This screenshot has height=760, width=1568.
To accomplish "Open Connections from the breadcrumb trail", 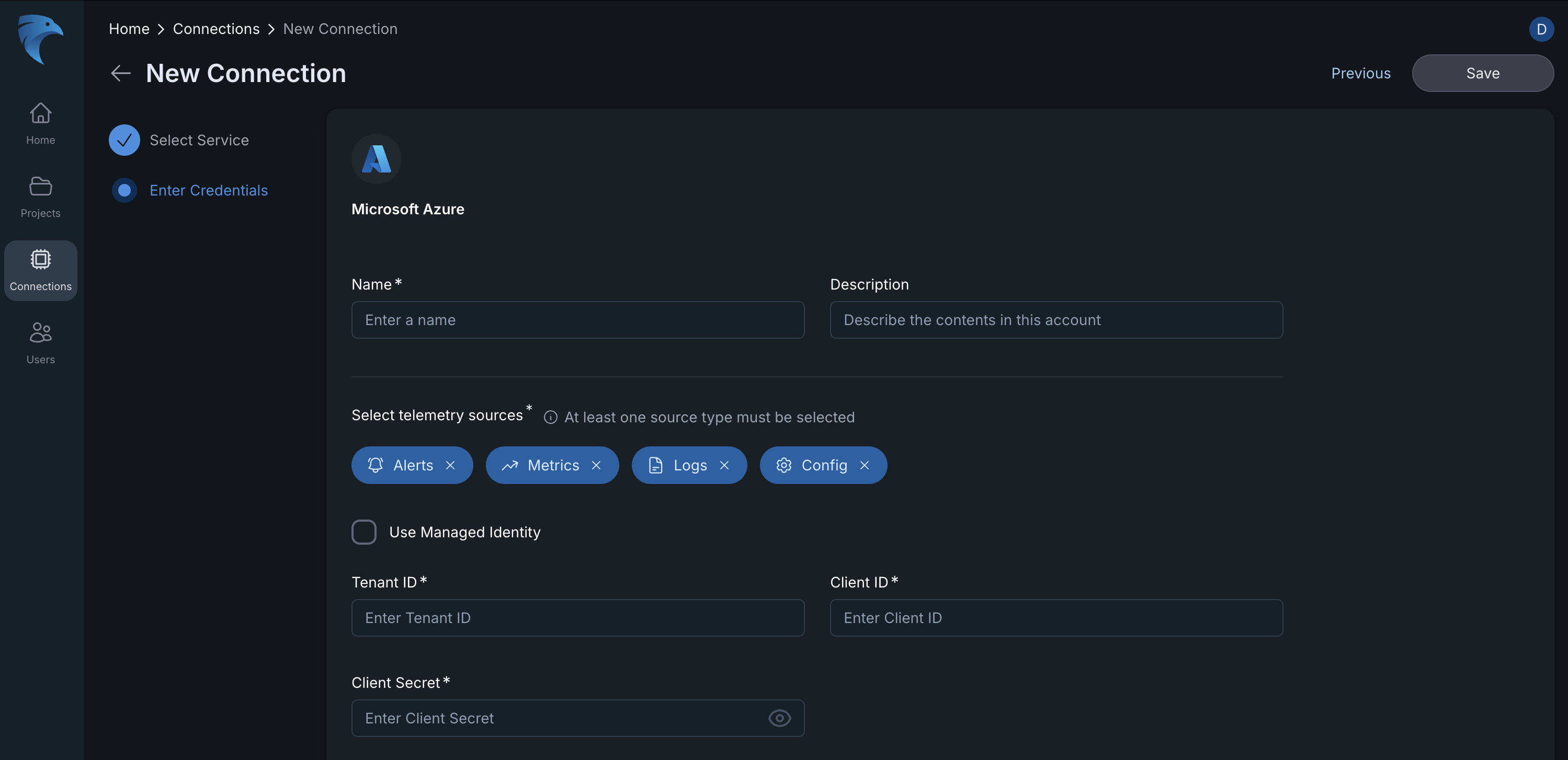I will click(216, 29).
